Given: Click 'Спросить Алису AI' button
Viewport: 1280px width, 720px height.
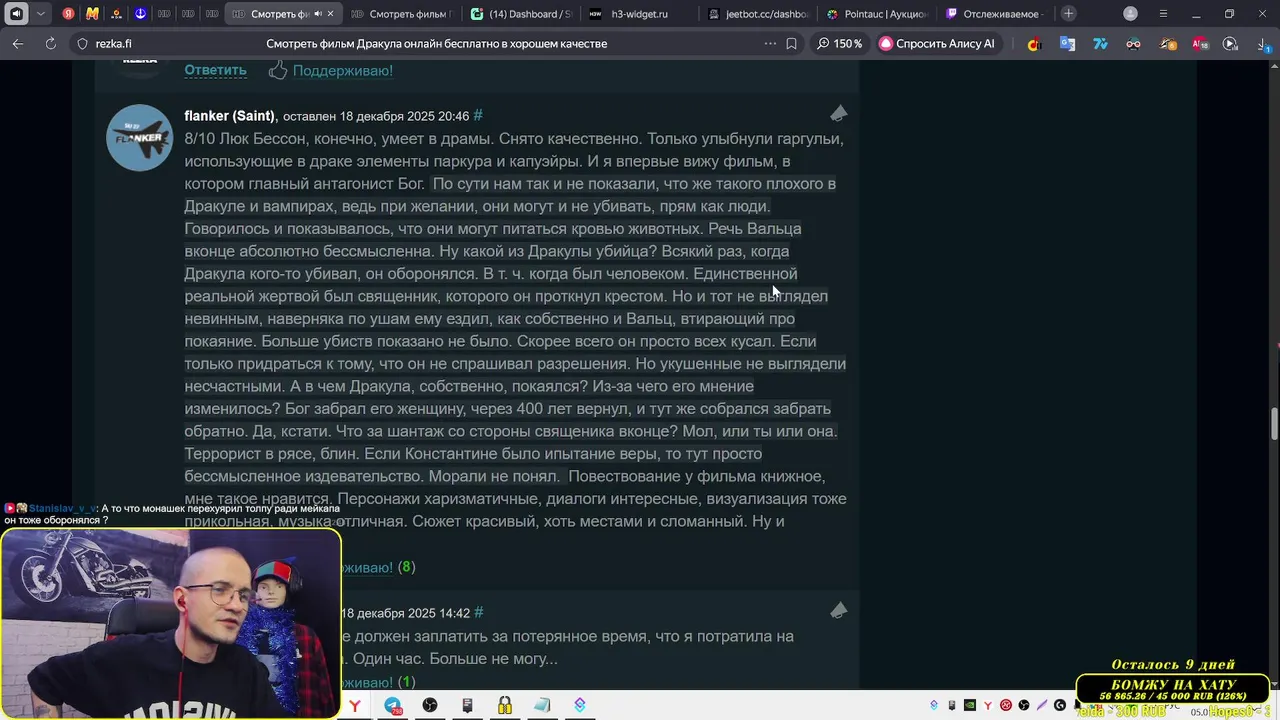Looking at the screenshot, I should tap(937, 44).
